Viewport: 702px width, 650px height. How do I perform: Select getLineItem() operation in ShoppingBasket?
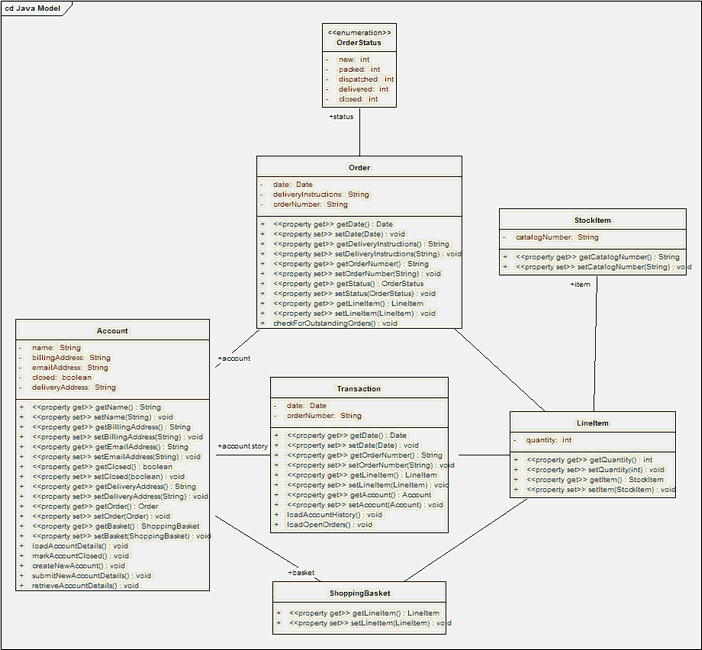click(364, 613)
